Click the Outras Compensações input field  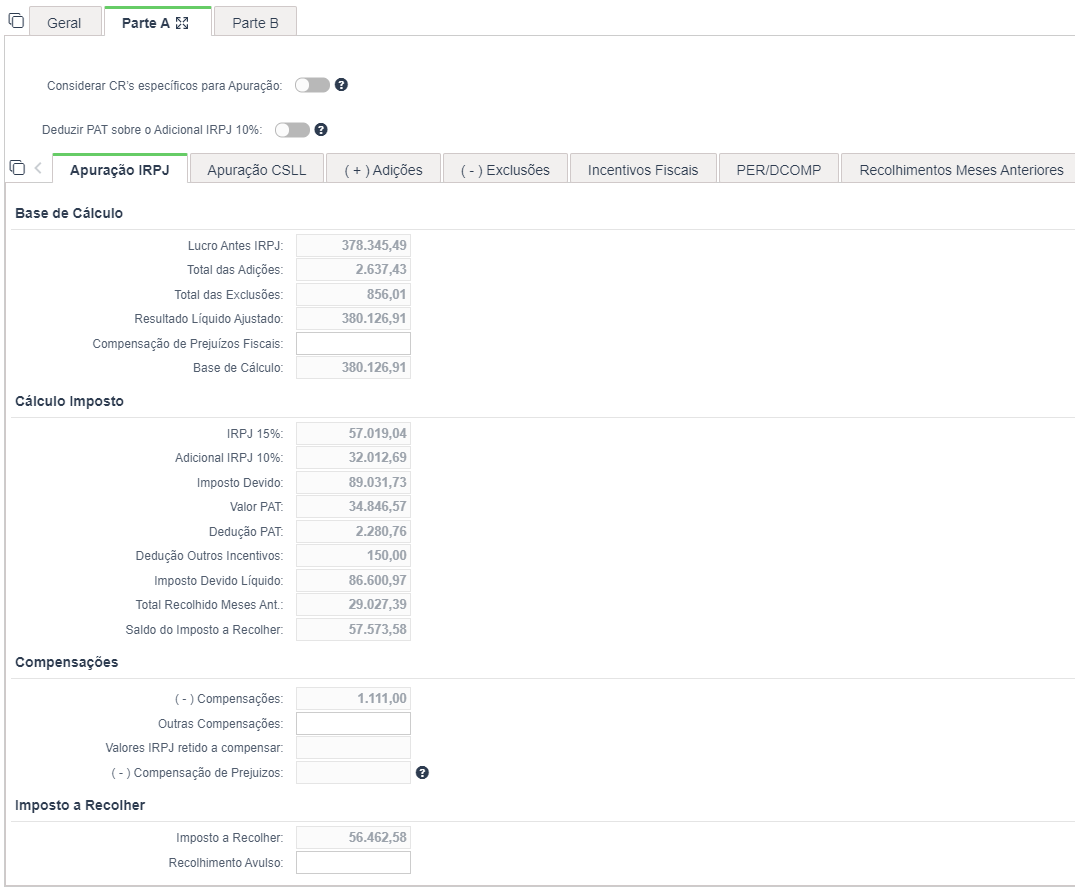coord(353,723)
